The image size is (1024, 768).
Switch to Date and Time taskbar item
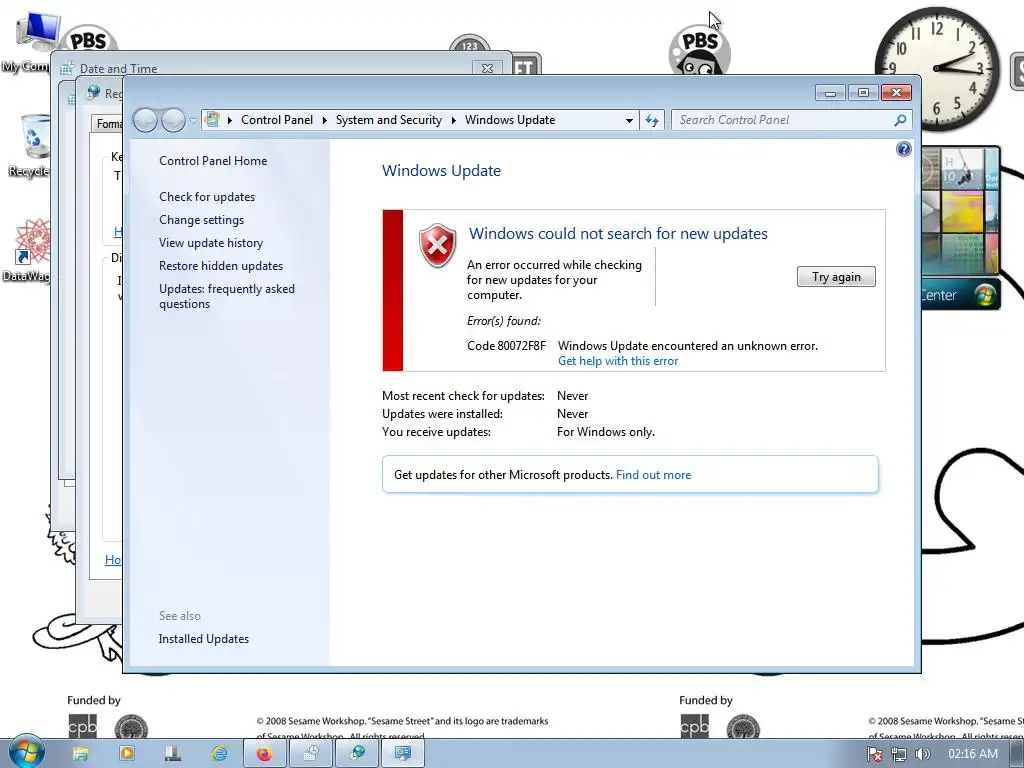click(311, 754)
